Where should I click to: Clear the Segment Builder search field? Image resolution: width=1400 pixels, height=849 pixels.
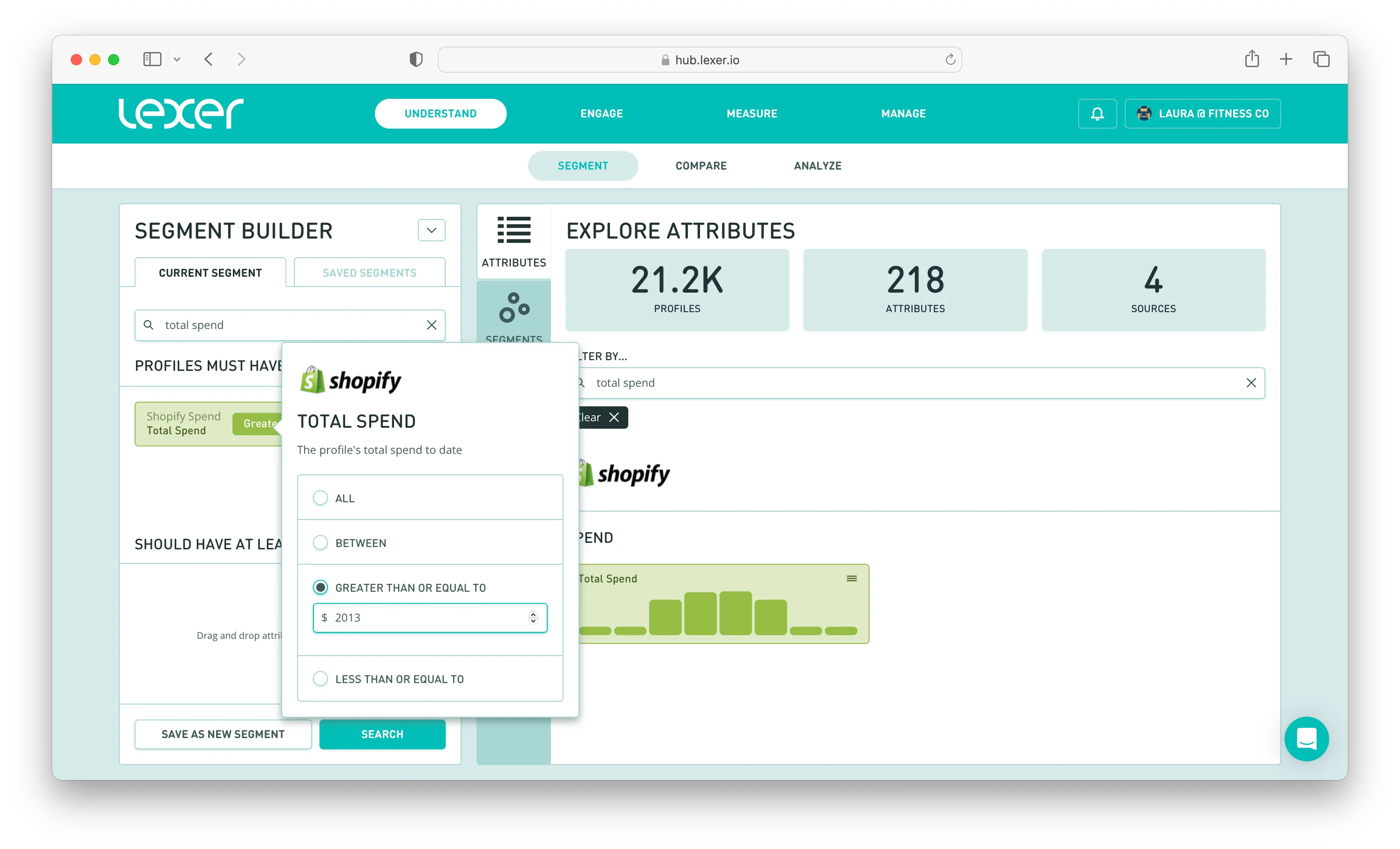(431, 325)
